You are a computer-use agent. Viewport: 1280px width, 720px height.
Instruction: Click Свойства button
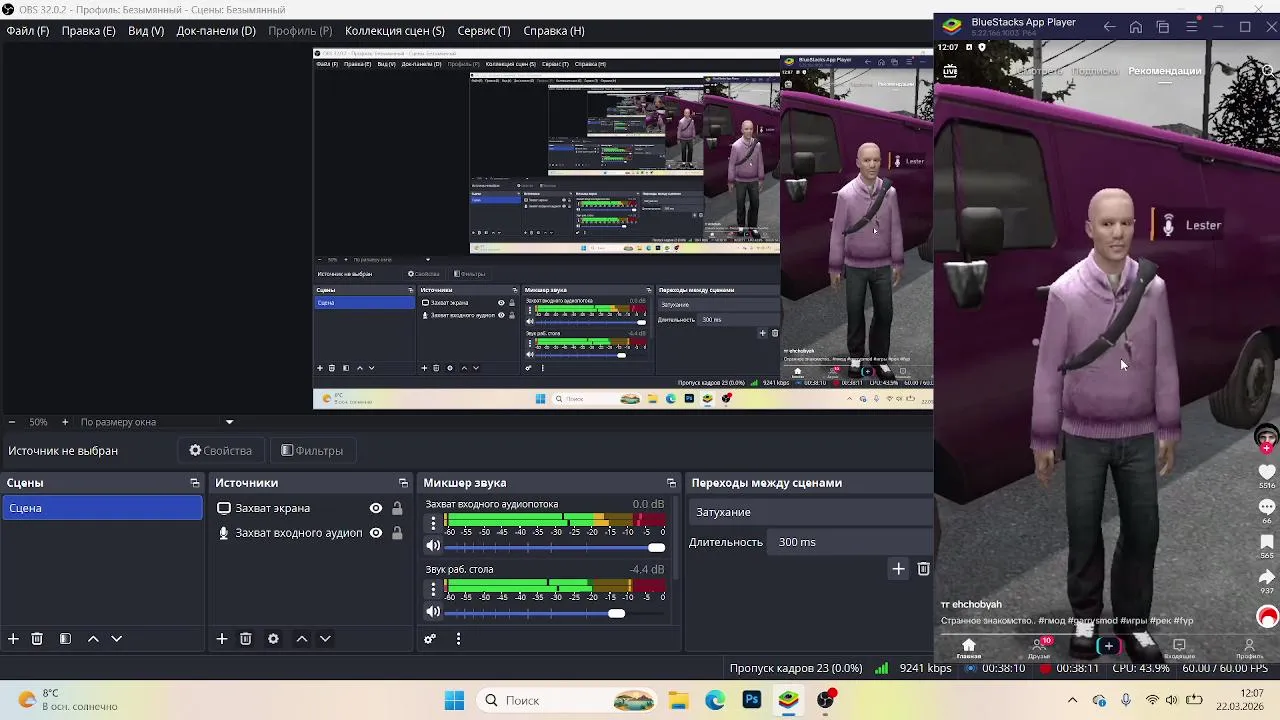click(221, 451)
